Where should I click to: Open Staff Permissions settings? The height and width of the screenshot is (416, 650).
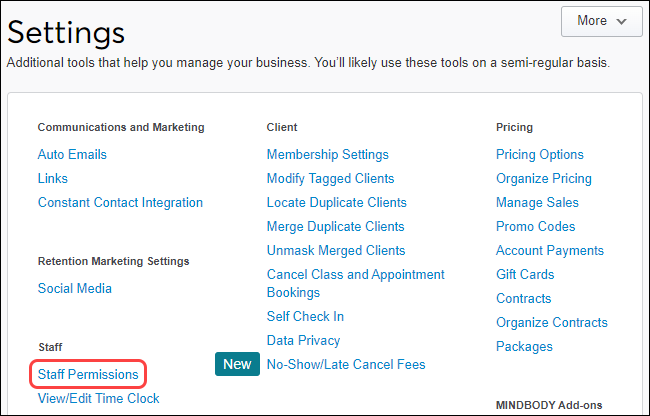click(88, 374)
